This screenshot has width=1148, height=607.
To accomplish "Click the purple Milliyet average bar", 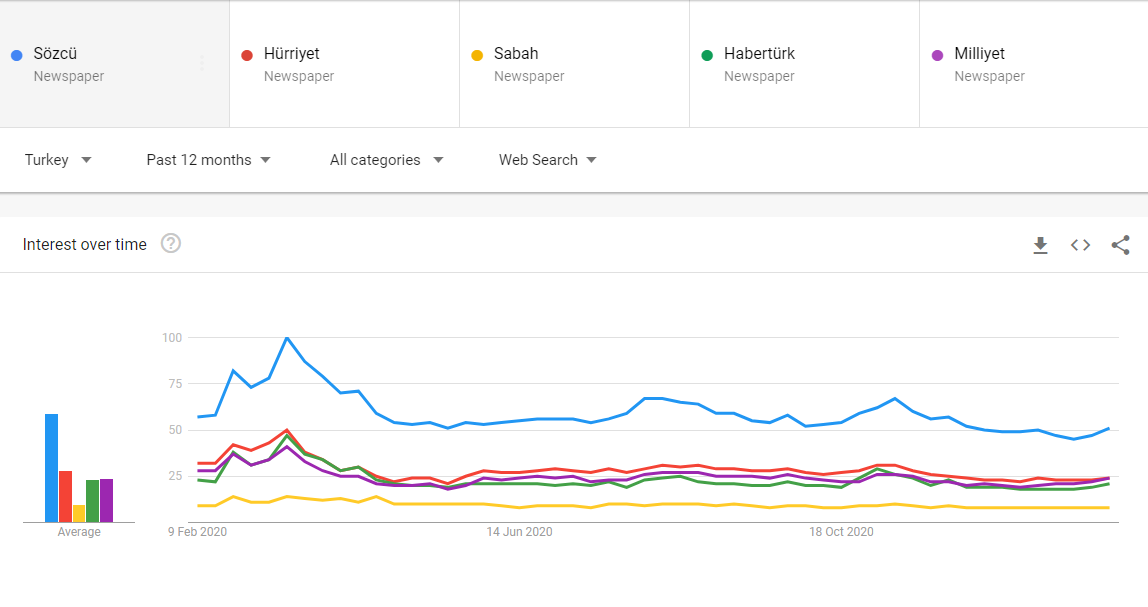I will [x=106, y=500].
